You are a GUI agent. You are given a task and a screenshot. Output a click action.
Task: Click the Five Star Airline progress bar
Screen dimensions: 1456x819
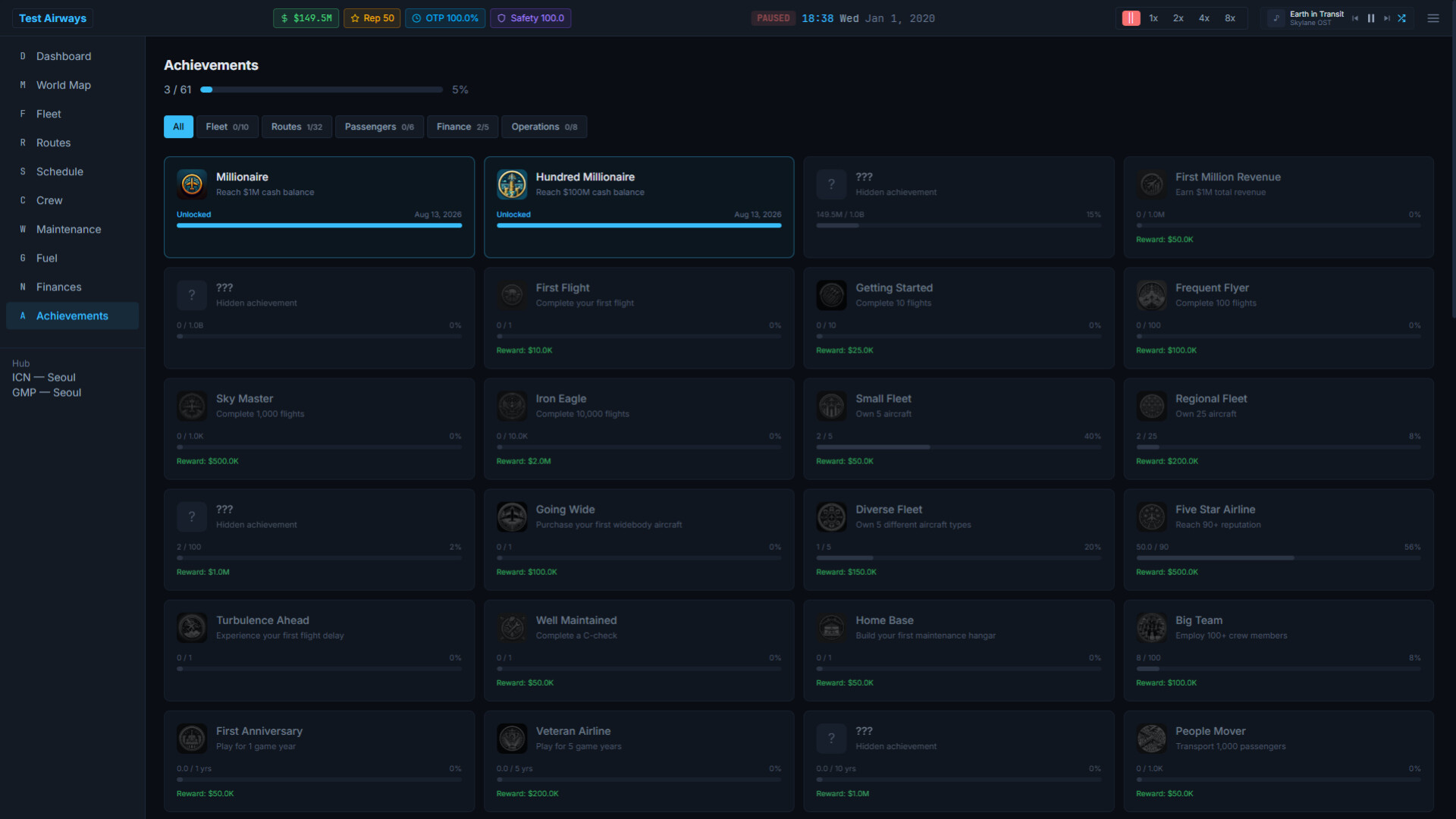pyautogui.click(x=1279, y=558)
